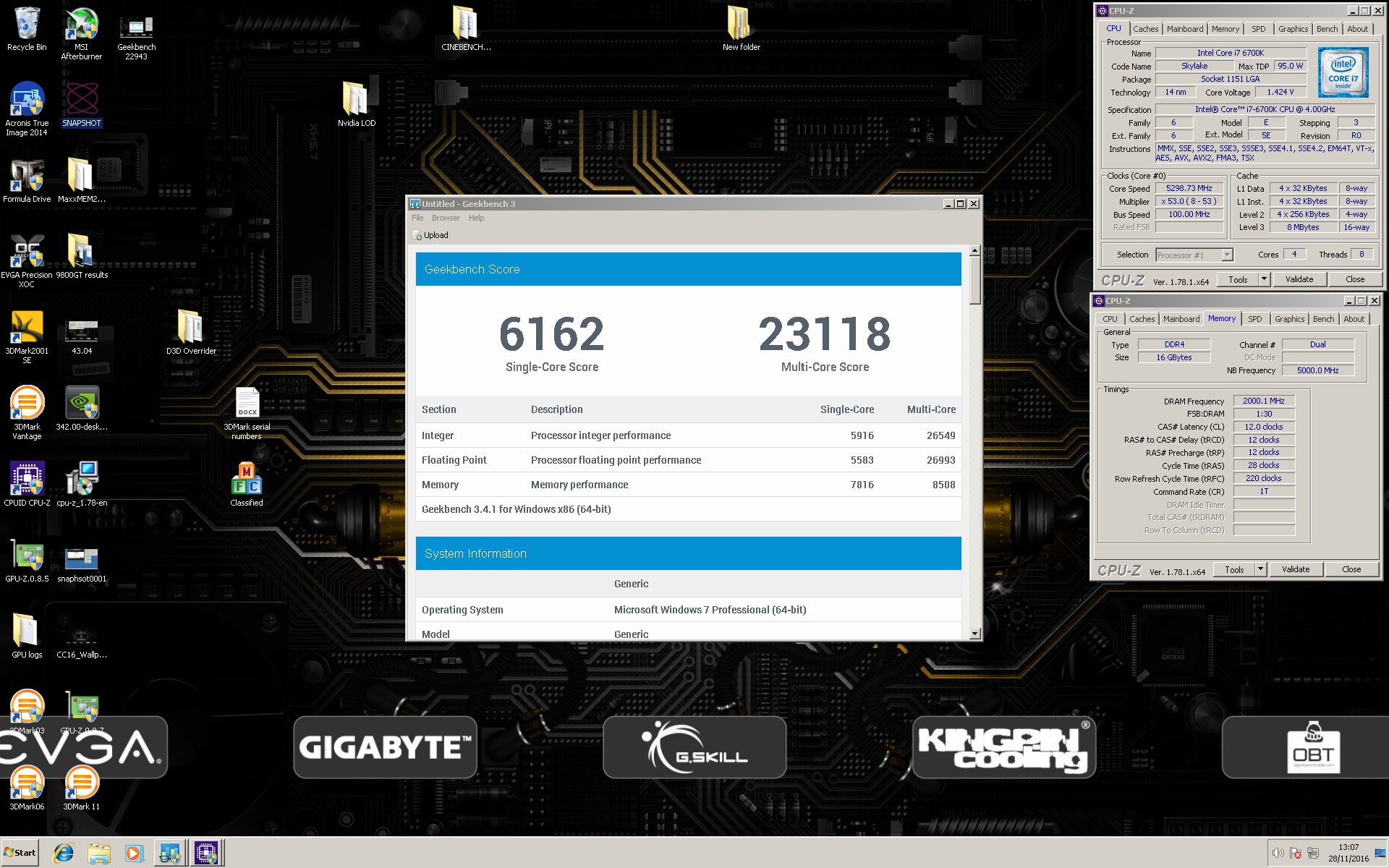Image resolution: width=1389 pixels, height=868 pixels.
Task: Open About tab in bottom CPU-Z window
Action: coord(1354,319)
